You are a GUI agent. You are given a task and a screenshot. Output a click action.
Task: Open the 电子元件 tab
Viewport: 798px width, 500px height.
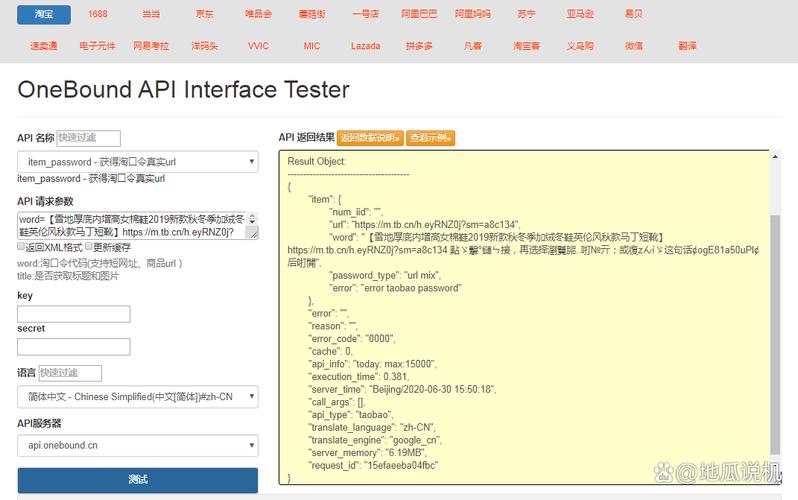(x=97, y=46)
